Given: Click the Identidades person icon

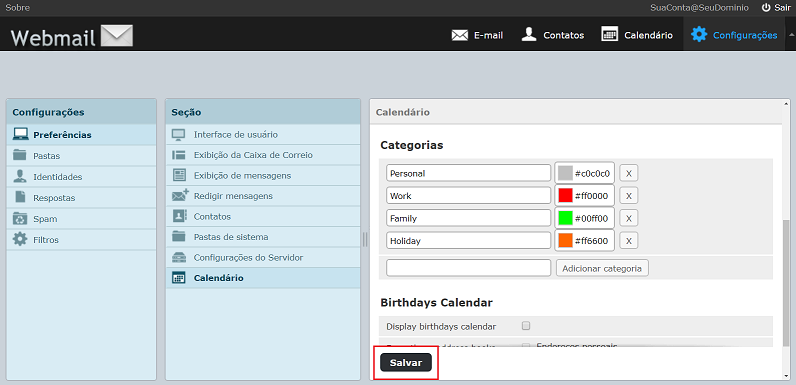Looking at the screenshot, I should 20,176.
